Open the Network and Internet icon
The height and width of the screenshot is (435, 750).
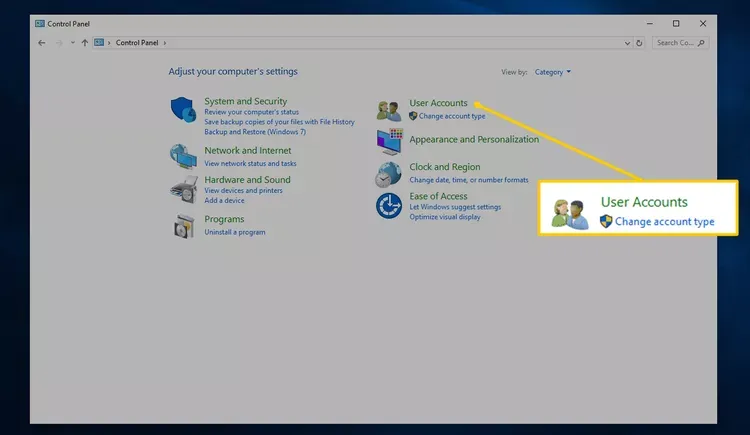(x=183, y=156)
